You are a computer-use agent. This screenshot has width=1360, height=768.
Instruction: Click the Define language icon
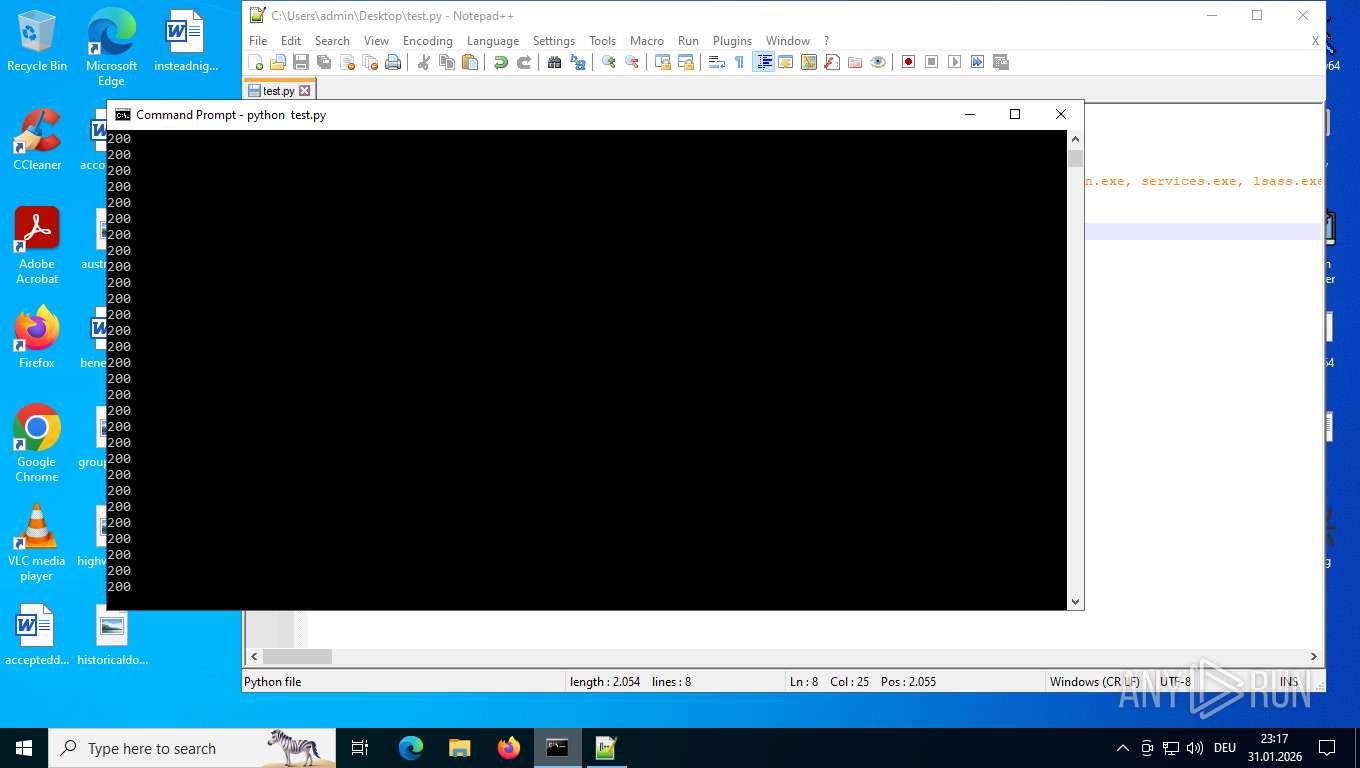click(x=786, y=62)
